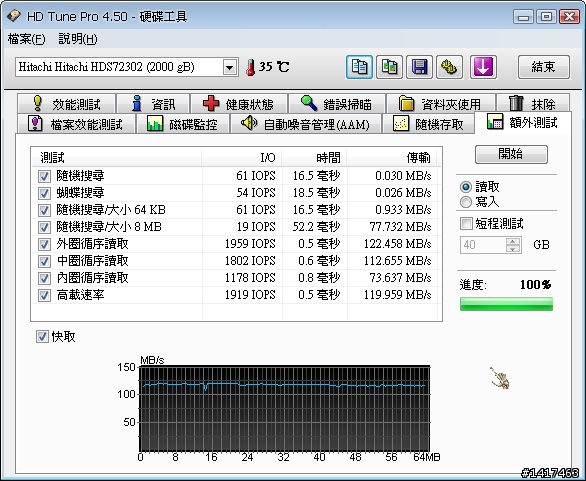Click the 52.2 毫秒 time value
This screenshot has height=481, width=586.
pos(316,227)
